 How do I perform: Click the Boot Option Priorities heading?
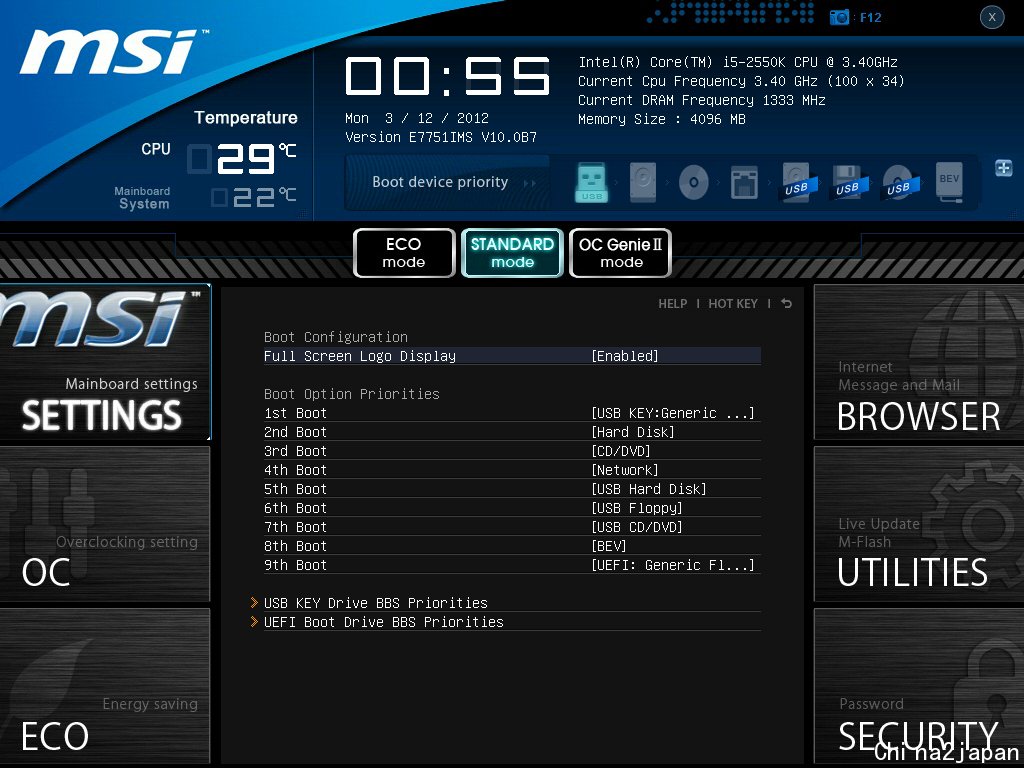click(351, 394)
